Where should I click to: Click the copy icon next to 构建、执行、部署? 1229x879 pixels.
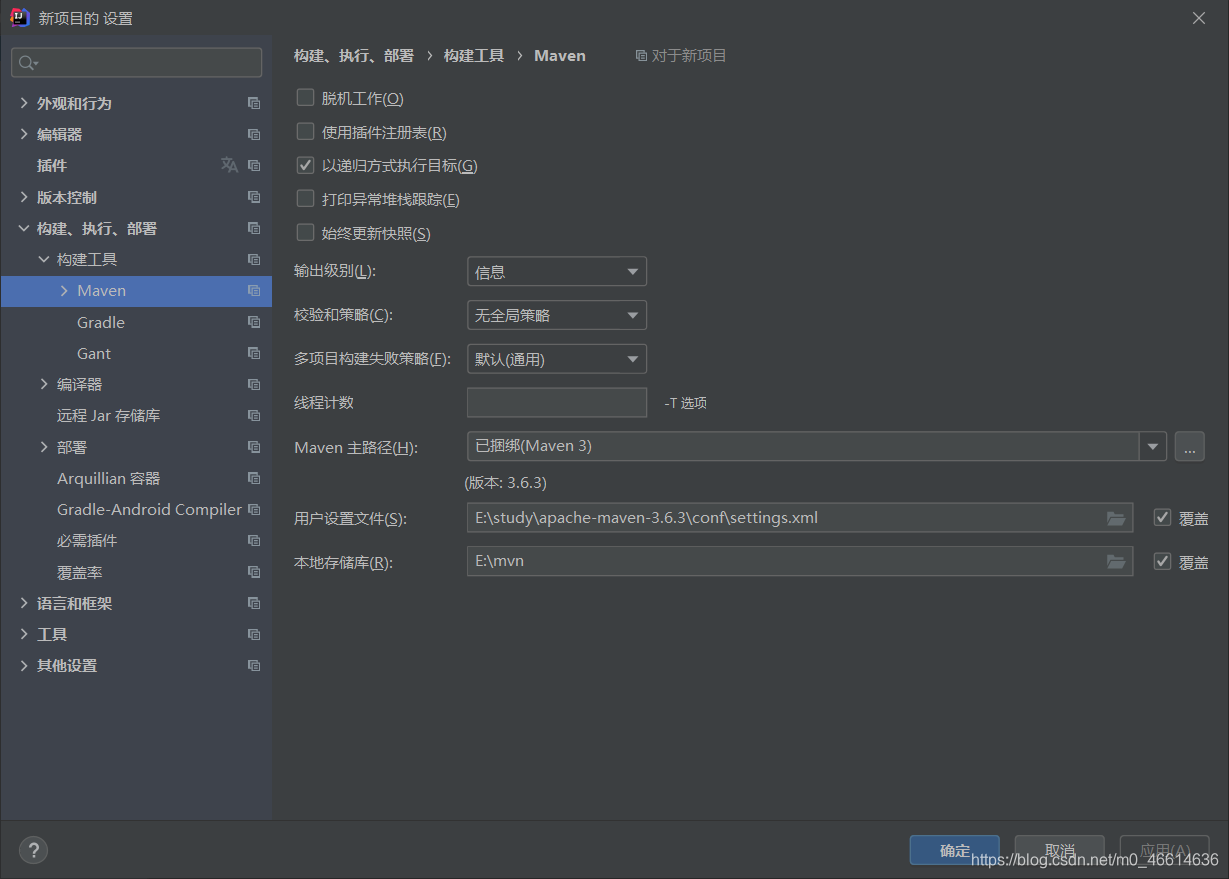coord(254,228)
